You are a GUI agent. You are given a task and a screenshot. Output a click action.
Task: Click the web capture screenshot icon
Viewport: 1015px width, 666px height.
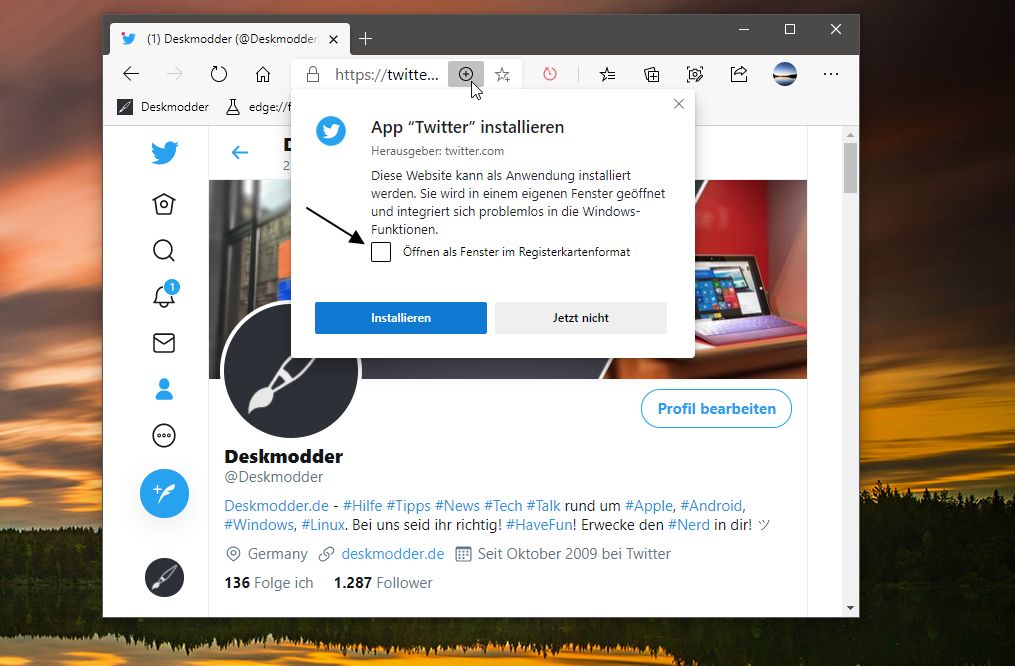point(695,74)
